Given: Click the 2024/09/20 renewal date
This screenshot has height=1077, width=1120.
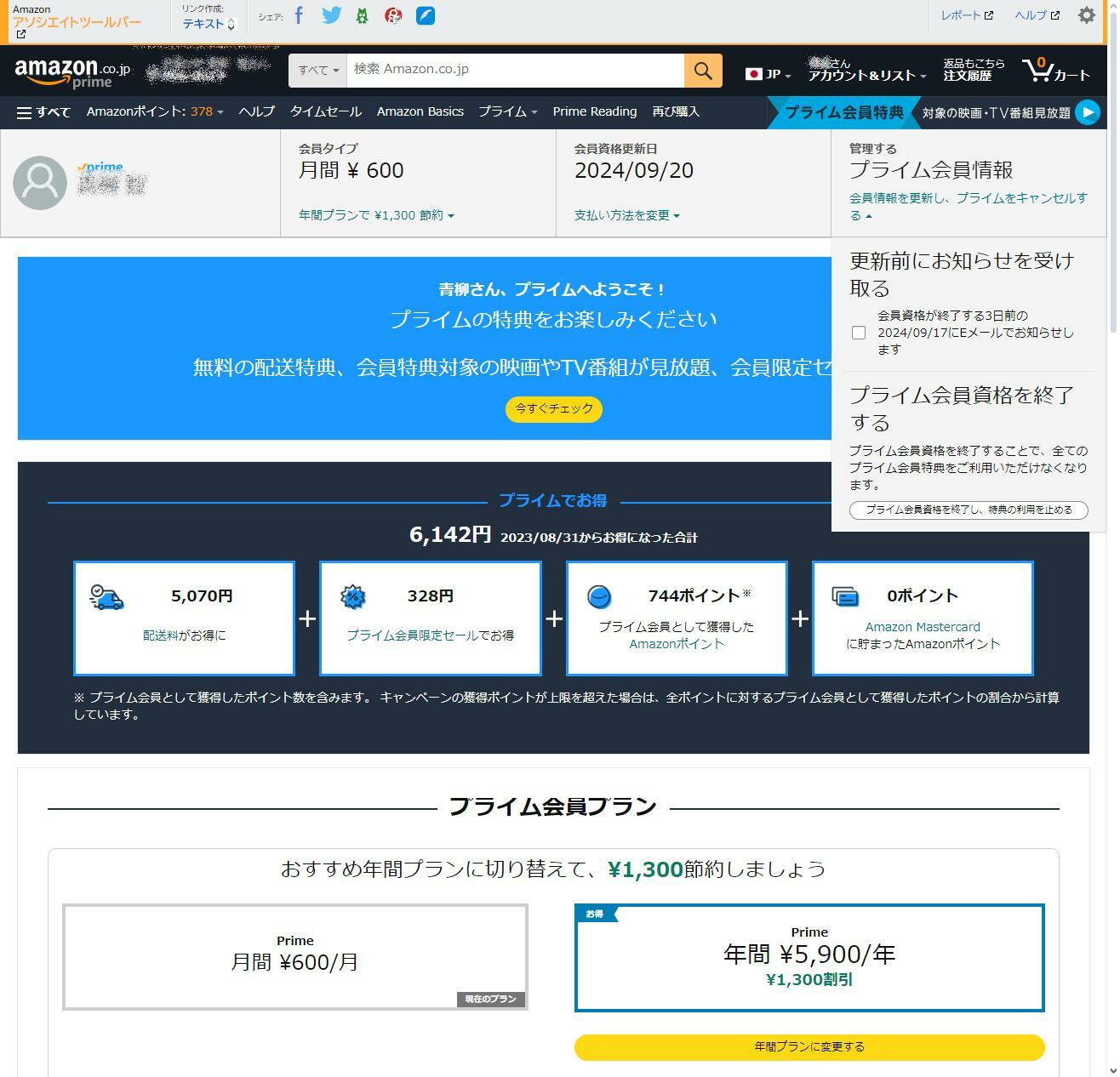Looking at the screenshot, I should (x=634, y=170).
